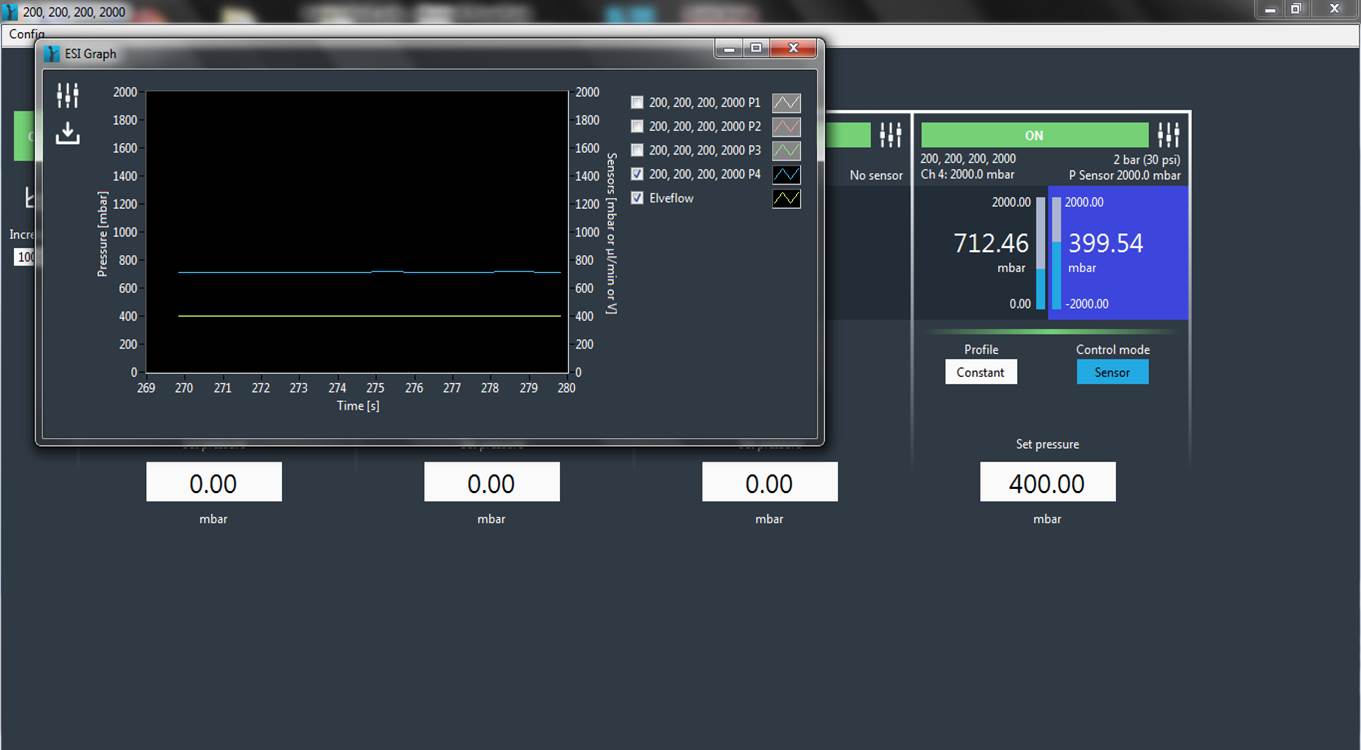Click the channel 4 pressure level bar

coord(1040,254)
